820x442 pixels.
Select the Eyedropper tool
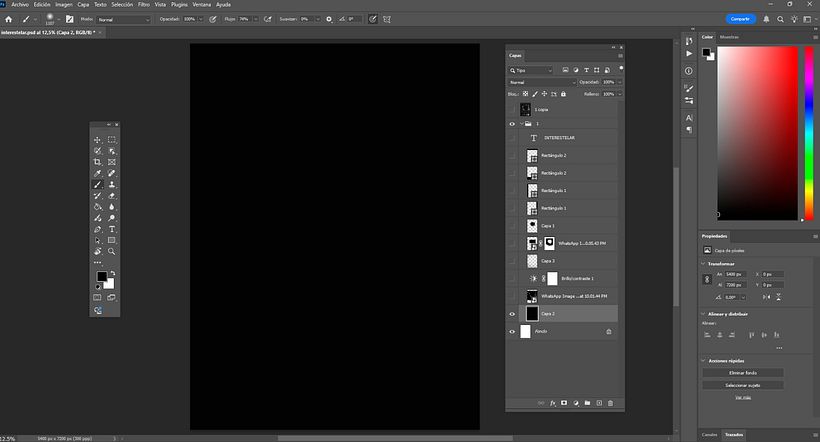pyautogui.click(x=97, y=173)
